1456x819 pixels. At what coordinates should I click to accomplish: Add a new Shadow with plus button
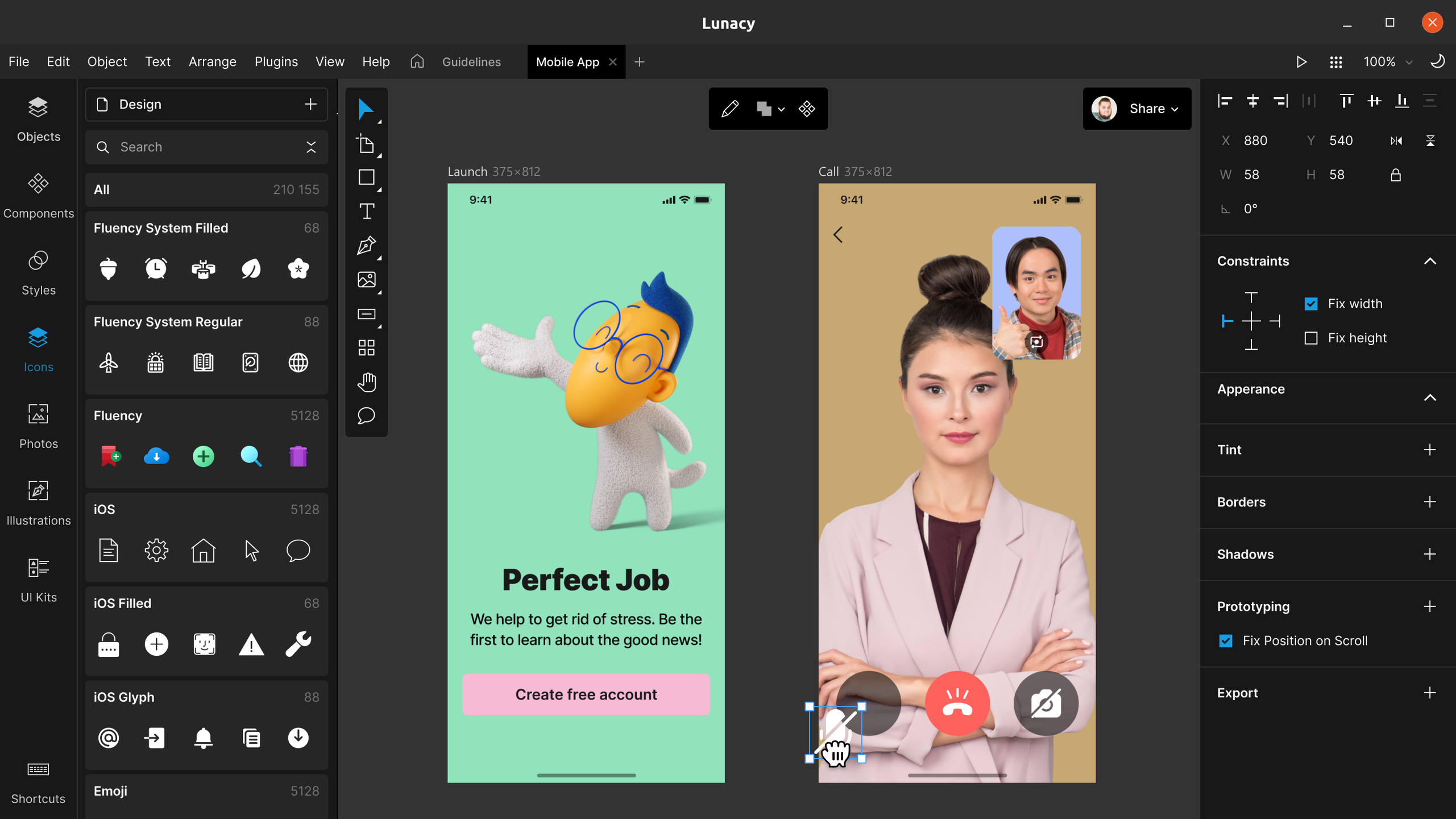click(x=1430, y=554)
